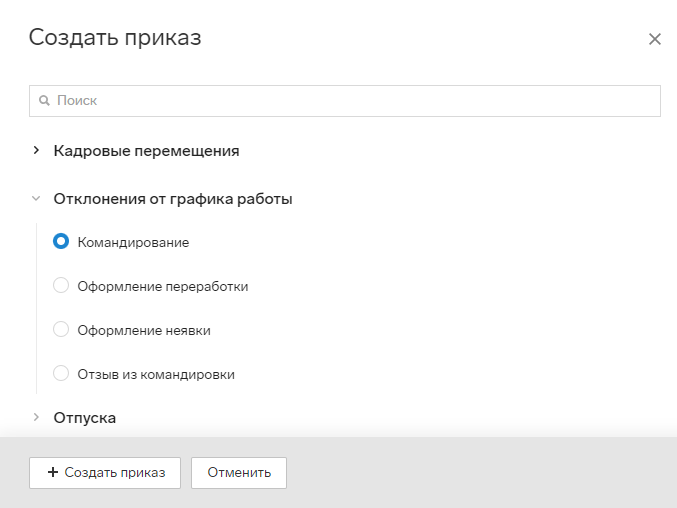Screen dimensions: 677x508
Task: Click the Отзыв из командировки text label
Action: click(x=156, y=375)
